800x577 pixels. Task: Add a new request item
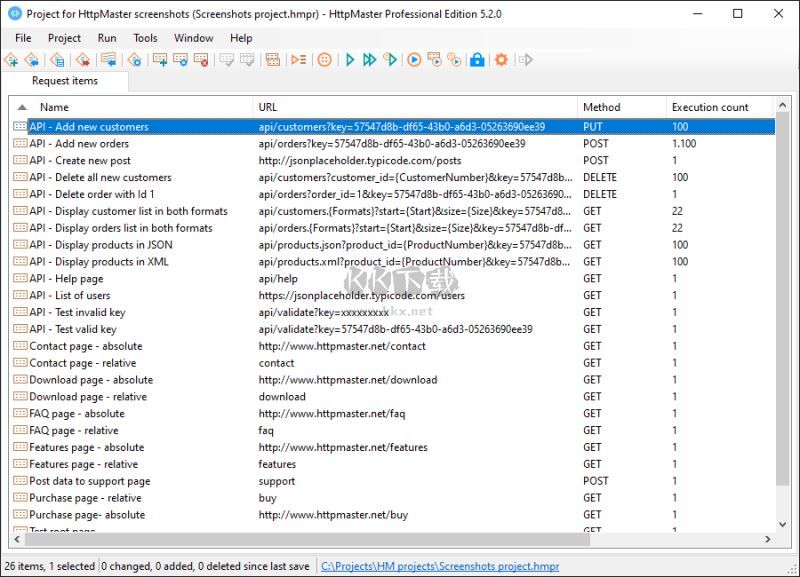click(160, 59)
